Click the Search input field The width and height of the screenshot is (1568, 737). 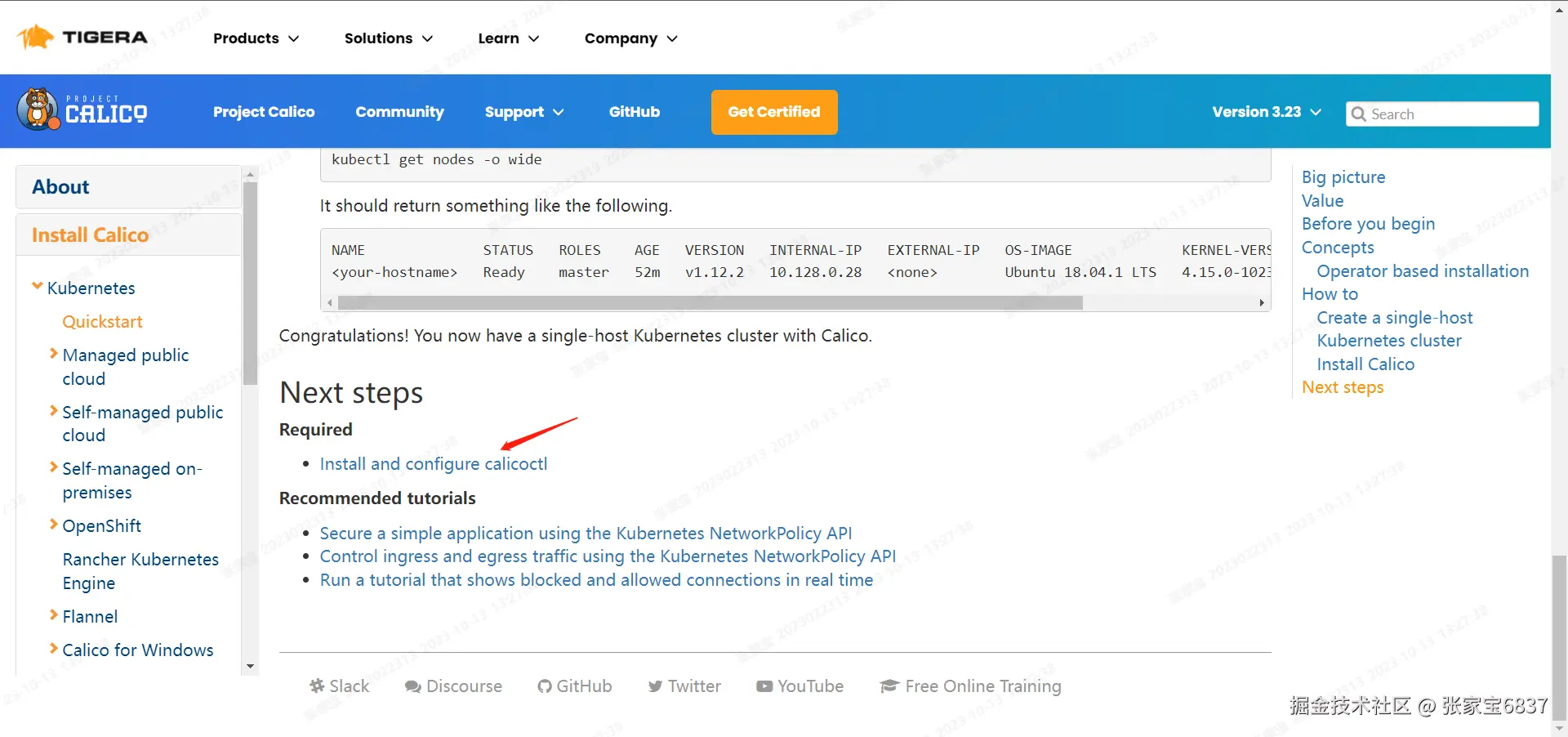click(1442, 114)
